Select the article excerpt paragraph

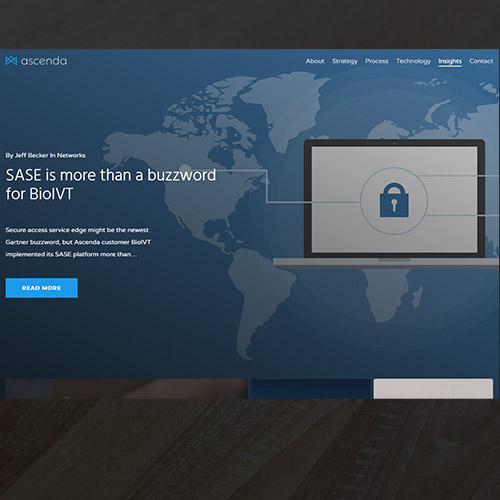point(78,242)
